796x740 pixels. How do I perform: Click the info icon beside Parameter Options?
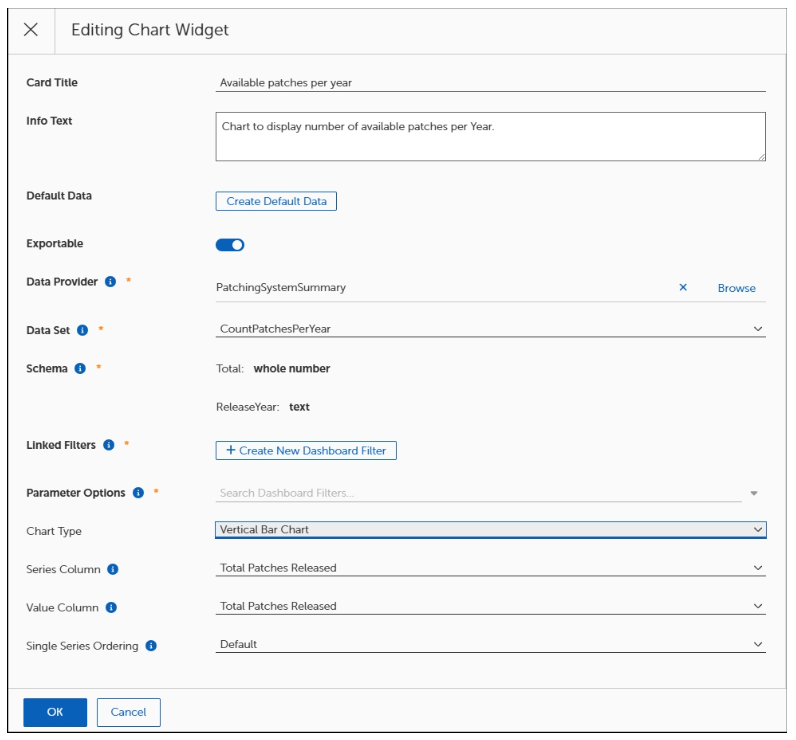(137, 493)
